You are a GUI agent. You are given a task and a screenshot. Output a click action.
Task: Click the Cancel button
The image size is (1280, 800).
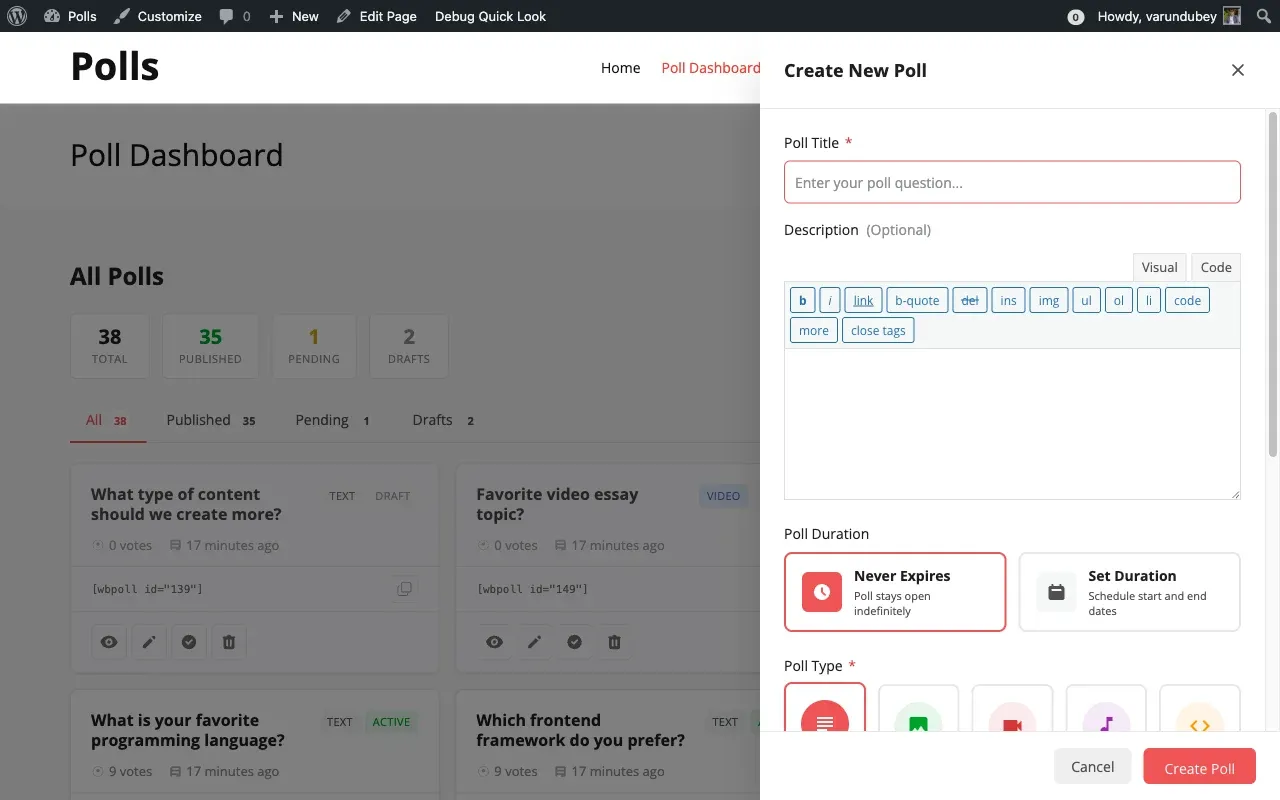(1092, 767)
